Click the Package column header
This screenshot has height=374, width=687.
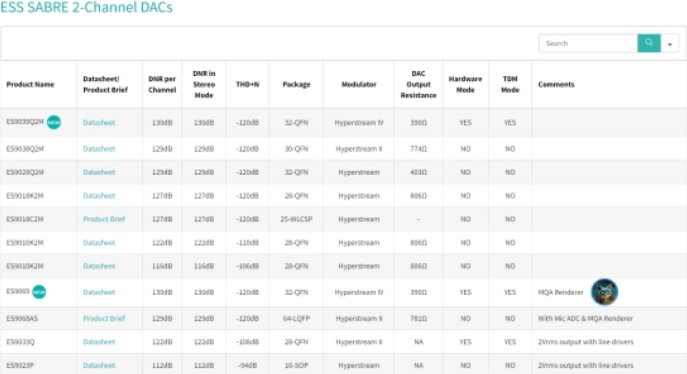pyautogui.click(x=296, y=84)
